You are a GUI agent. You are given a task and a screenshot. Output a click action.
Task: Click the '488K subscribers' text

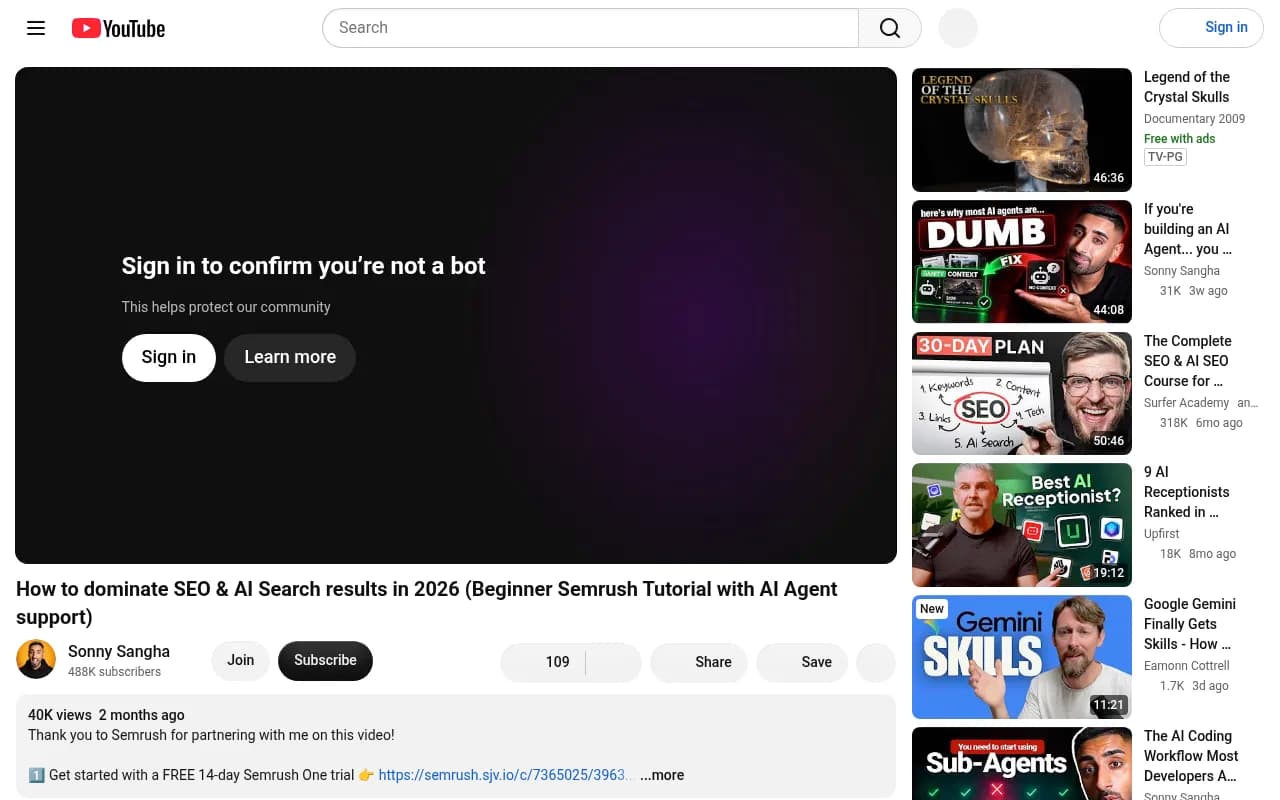(114, 672)
